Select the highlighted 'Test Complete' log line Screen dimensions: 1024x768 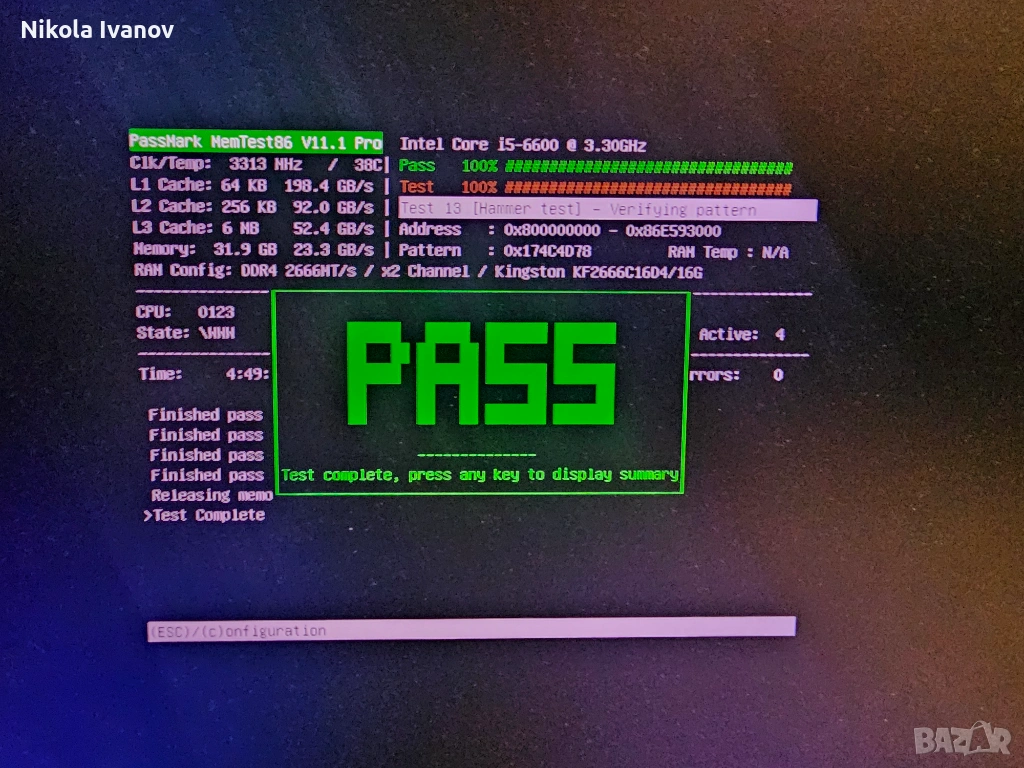(208, 515)
